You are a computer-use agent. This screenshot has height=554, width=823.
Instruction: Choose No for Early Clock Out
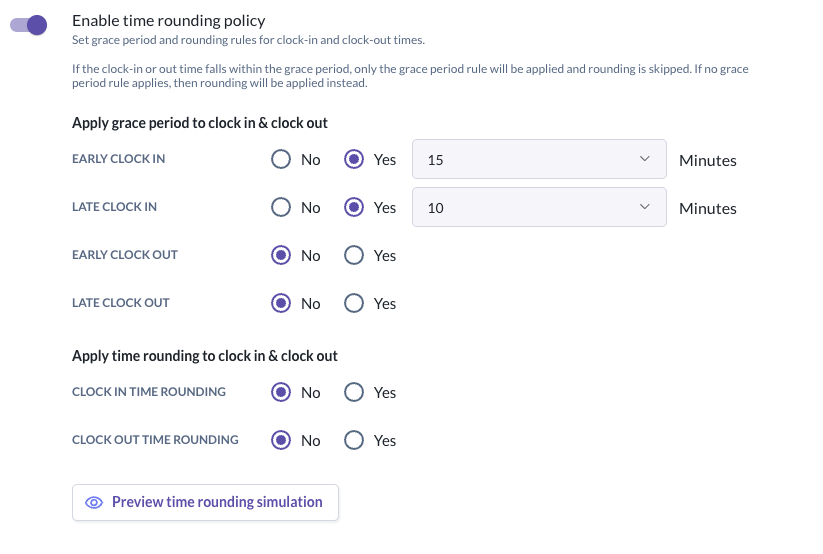pyautogui.click(x=281, y=255)
